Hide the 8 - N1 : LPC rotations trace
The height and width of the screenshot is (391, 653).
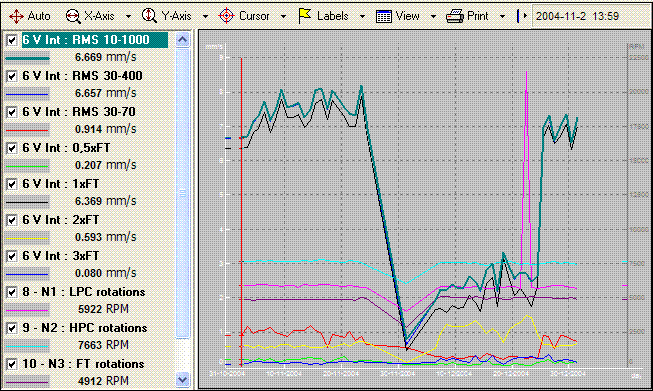[x=12, y=292]
